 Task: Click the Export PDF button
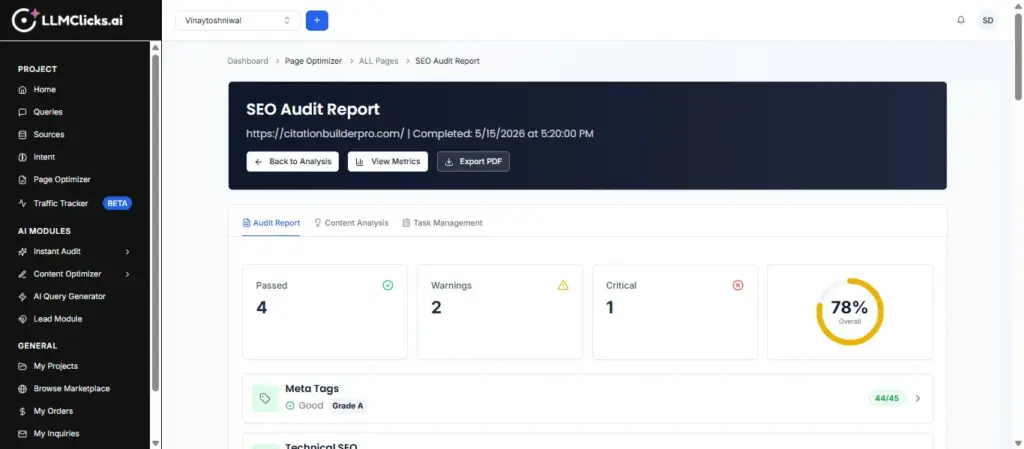click(473, 162)
